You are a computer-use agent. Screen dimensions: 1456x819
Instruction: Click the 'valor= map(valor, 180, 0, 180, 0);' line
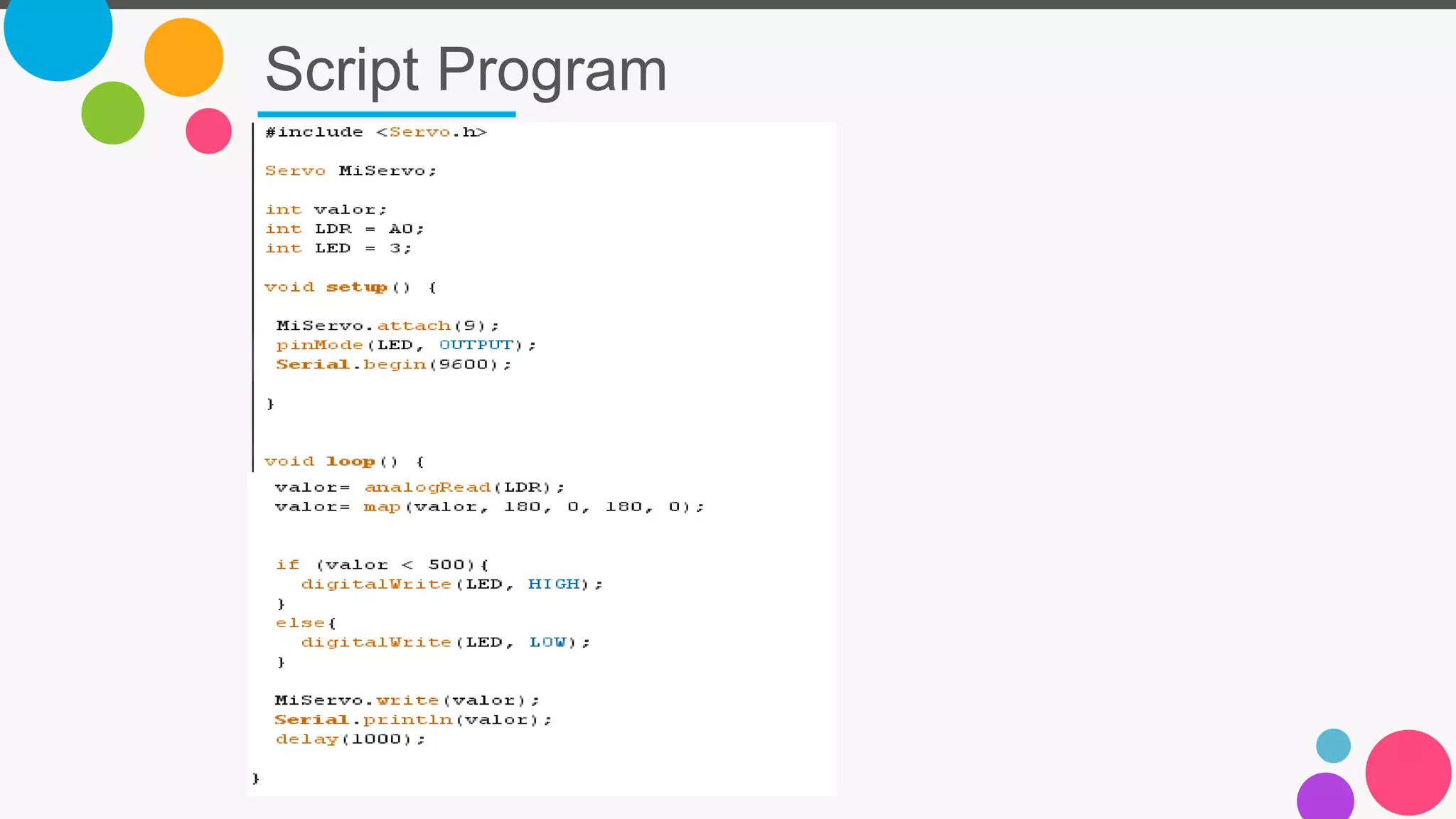[x=490, y=507]
